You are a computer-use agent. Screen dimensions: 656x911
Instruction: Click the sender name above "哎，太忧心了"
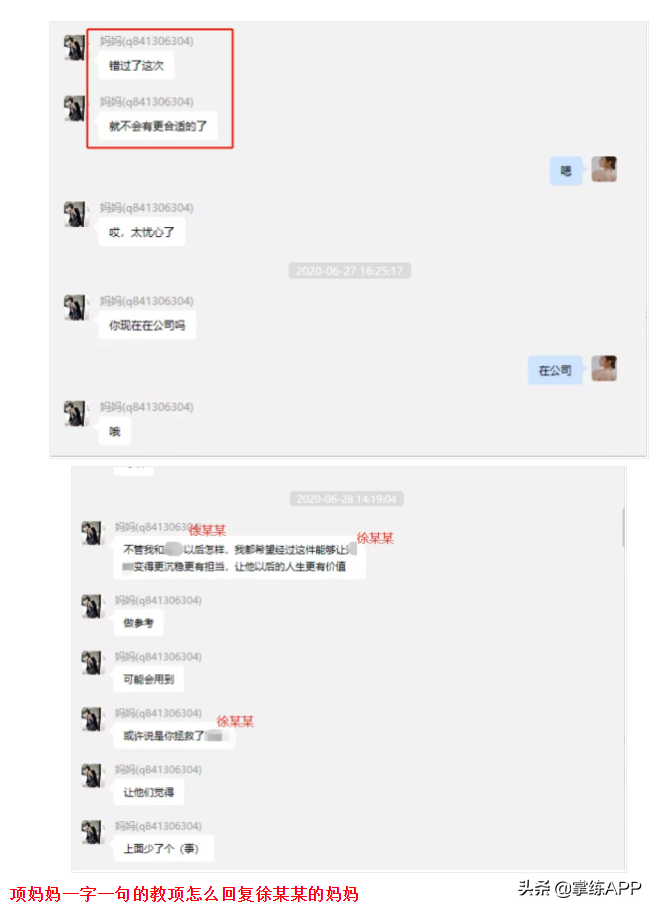(x=146, y=207)
